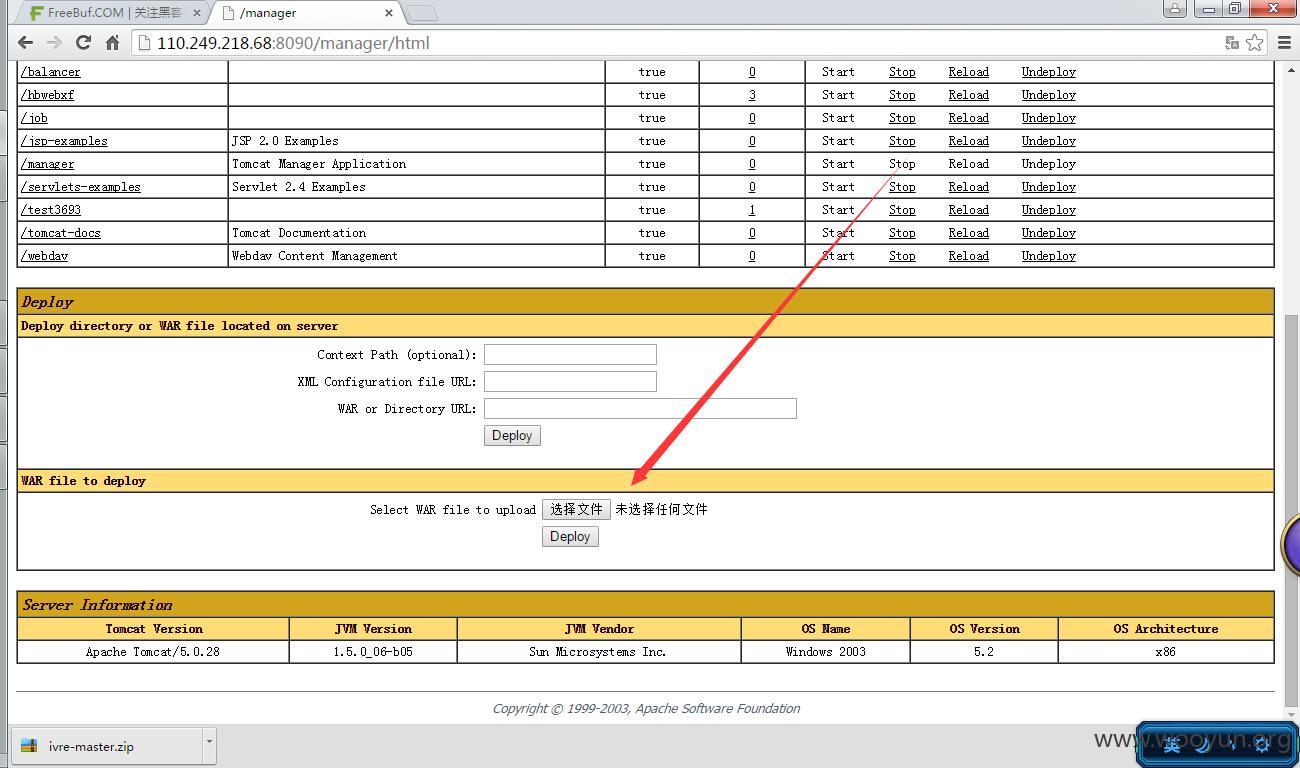Open the Chrome user profile button

(x=1175, y=8)
